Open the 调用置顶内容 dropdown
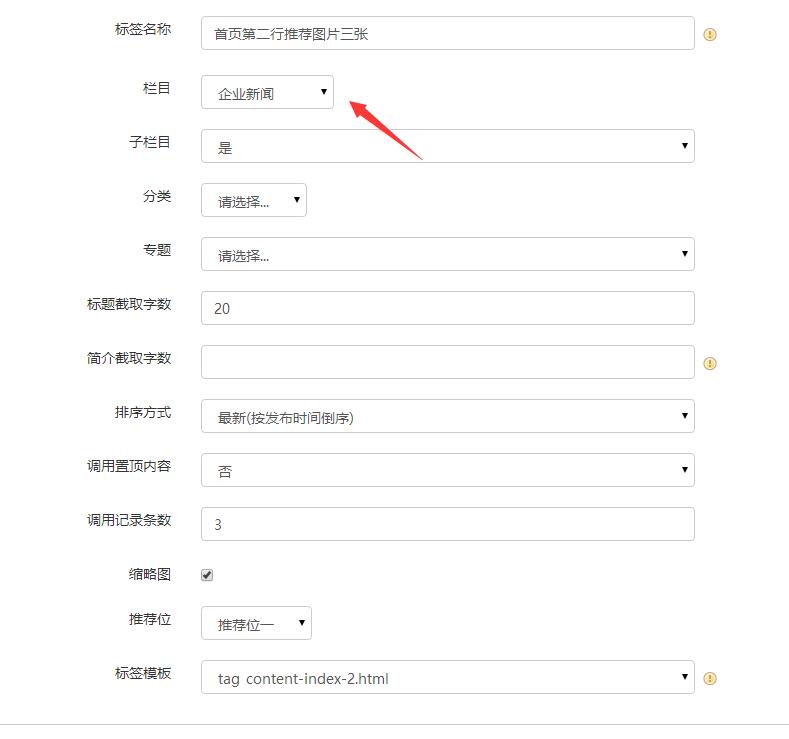Screen dimensions: 789x739 (447, 470)
